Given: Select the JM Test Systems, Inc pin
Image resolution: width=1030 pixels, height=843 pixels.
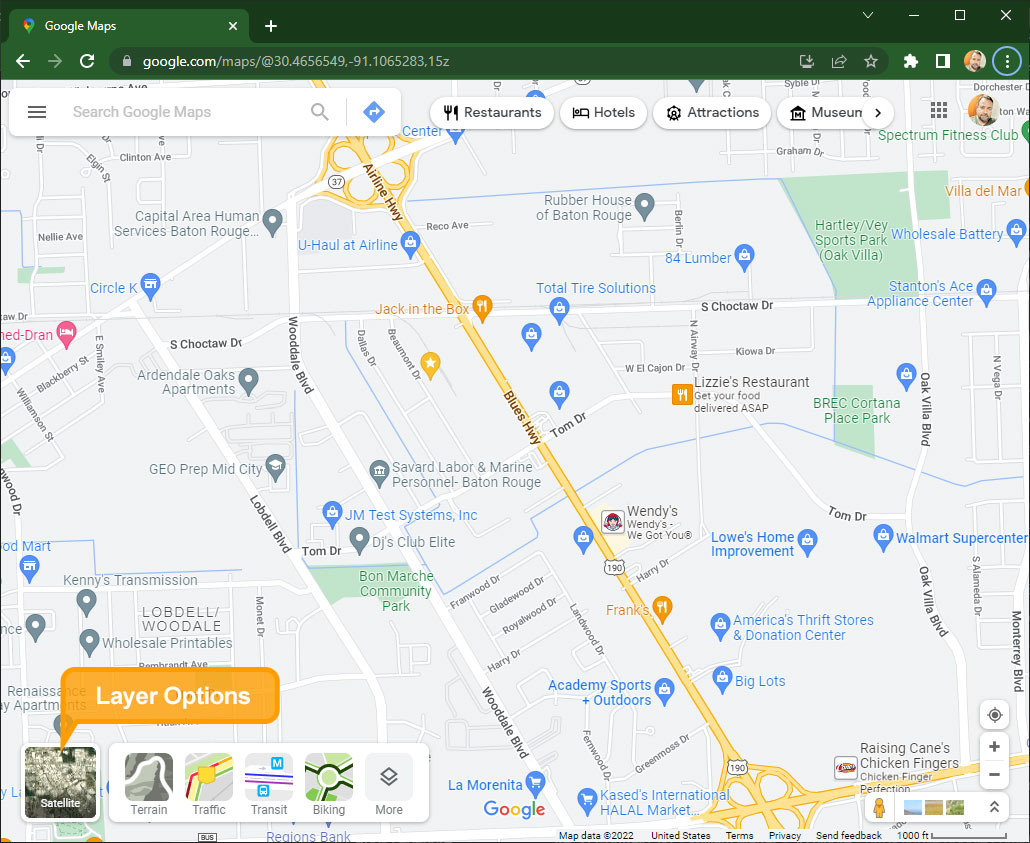Looking at the screenshot, I should 332,513.
